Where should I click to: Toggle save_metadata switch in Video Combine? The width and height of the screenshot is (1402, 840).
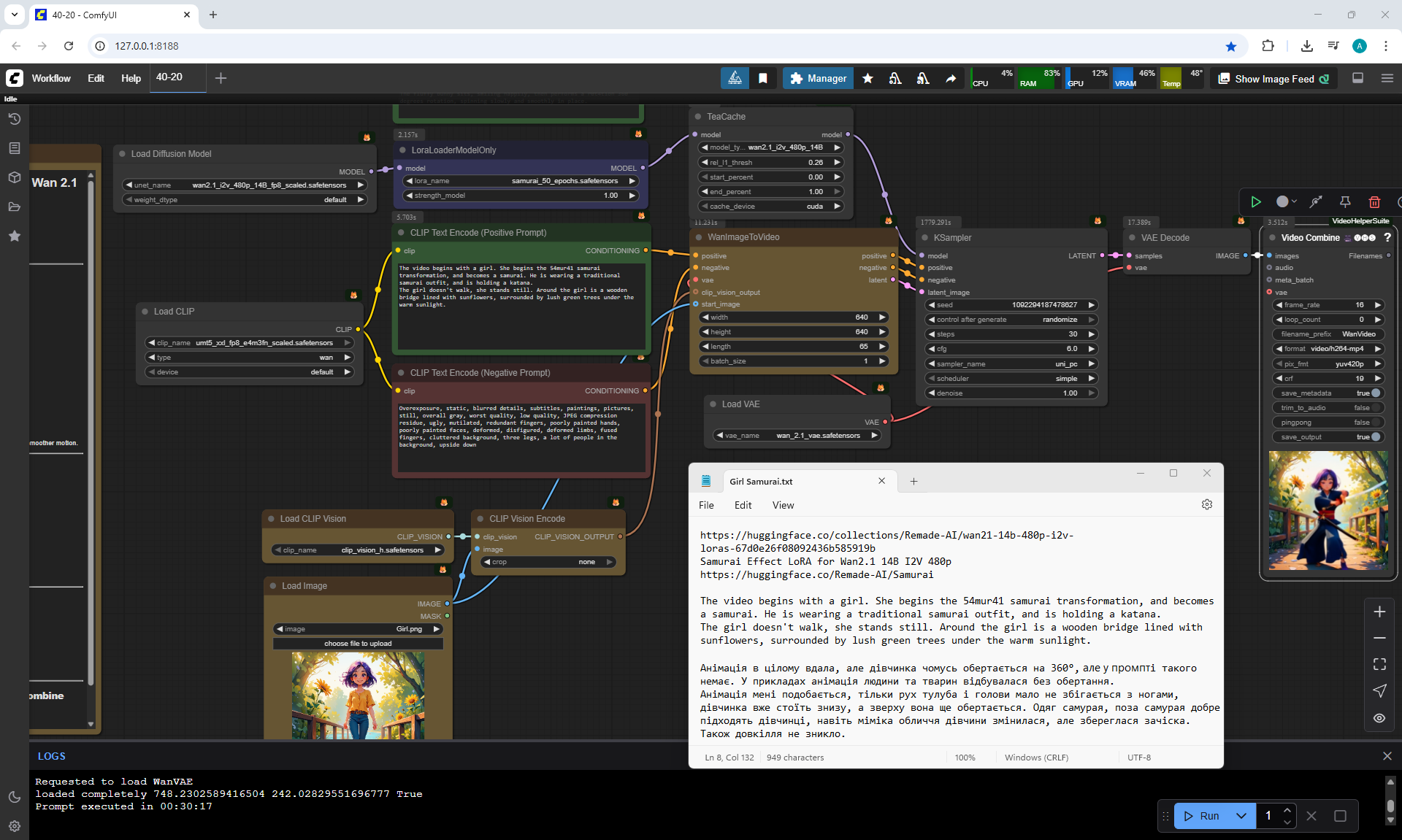(1376, 393)
